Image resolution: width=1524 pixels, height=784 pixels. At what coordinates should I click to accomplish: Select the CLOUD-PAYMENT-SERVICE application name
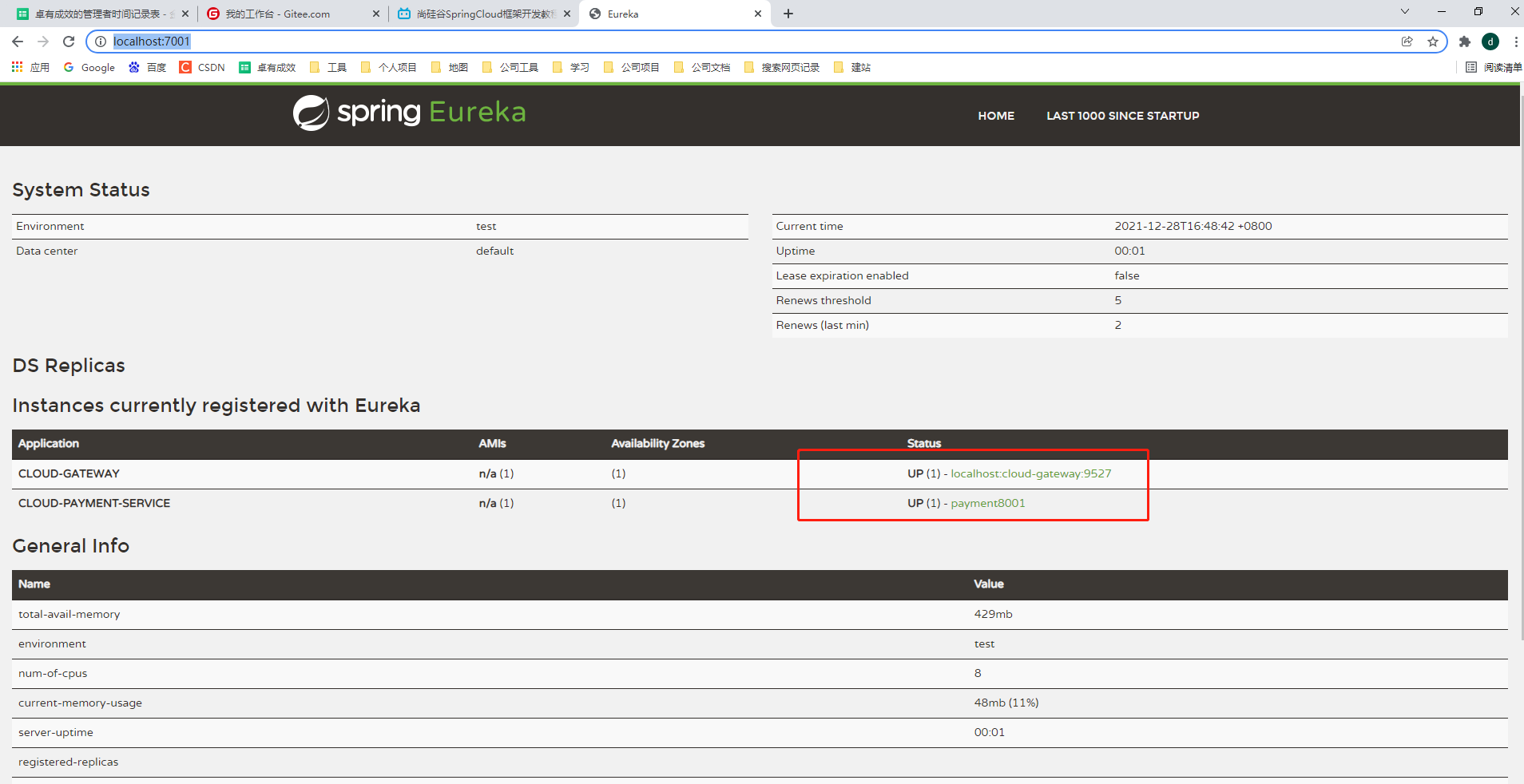pos(94,503)
